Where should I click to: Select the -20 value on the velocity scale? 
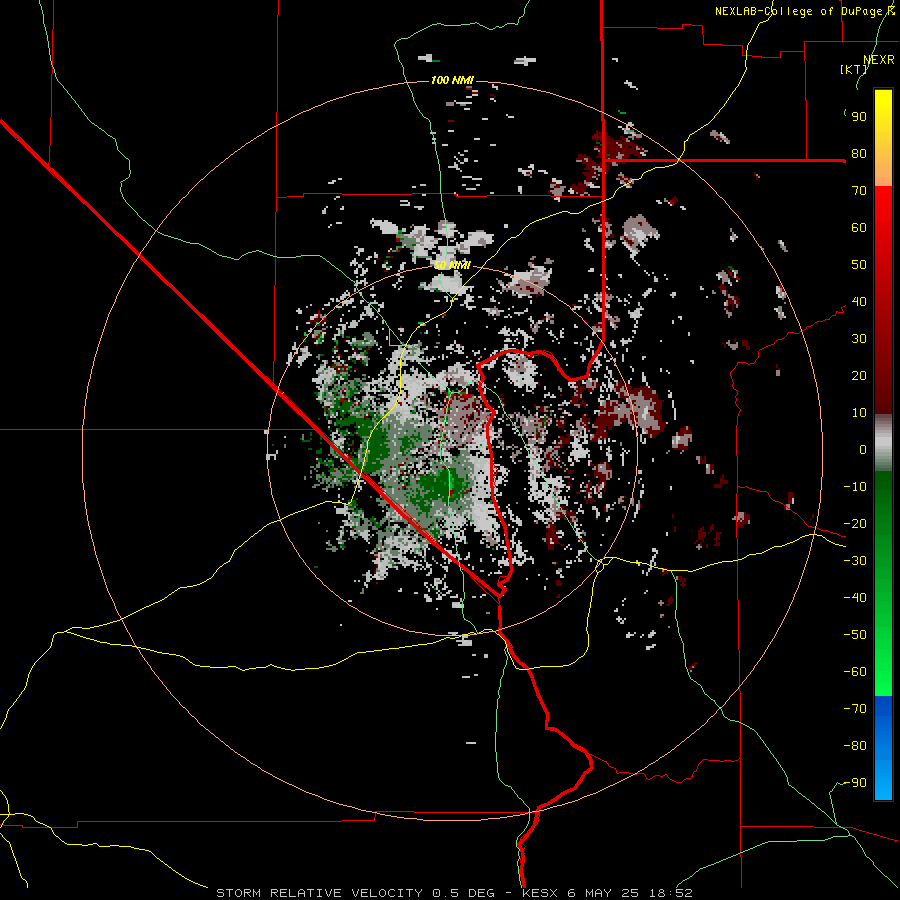point(855,524)
